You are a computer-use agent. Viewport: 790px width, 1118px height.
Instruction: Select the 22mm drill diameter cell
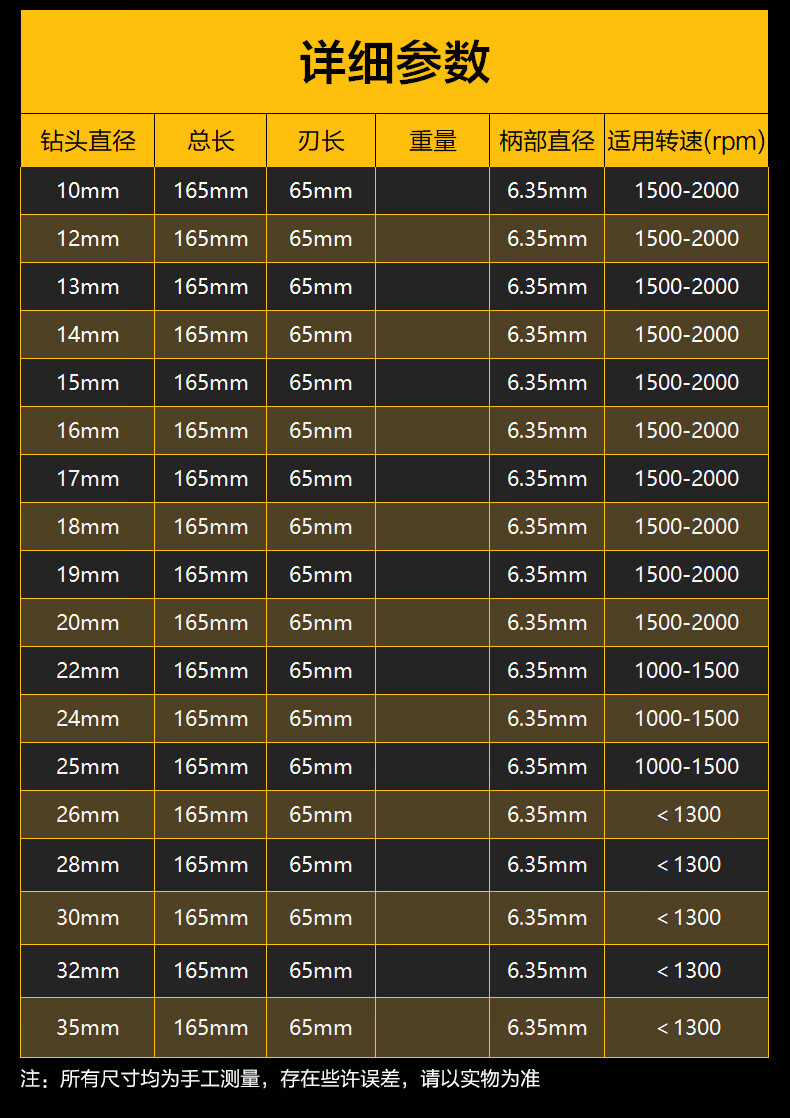pos(88,671)
